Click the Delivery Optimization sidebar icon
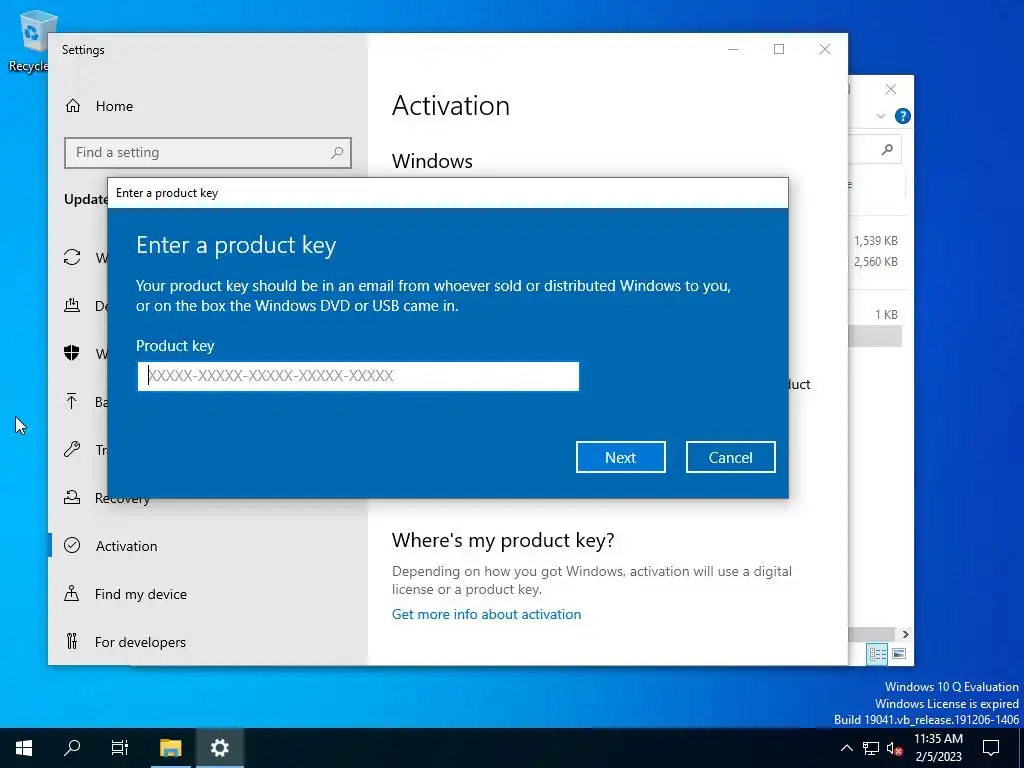 tap(72, 305)
